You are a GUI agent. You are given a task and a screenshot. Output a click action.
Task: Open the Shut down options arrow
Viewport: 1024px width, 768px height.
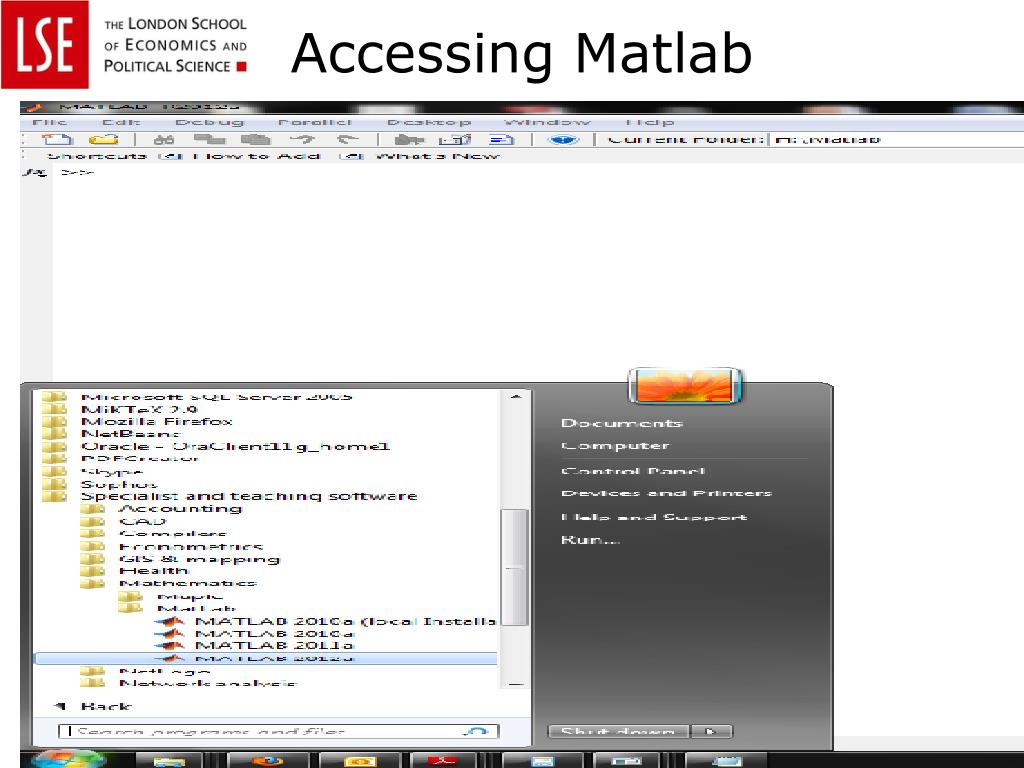pyautogui.click(x=711, y=731)
